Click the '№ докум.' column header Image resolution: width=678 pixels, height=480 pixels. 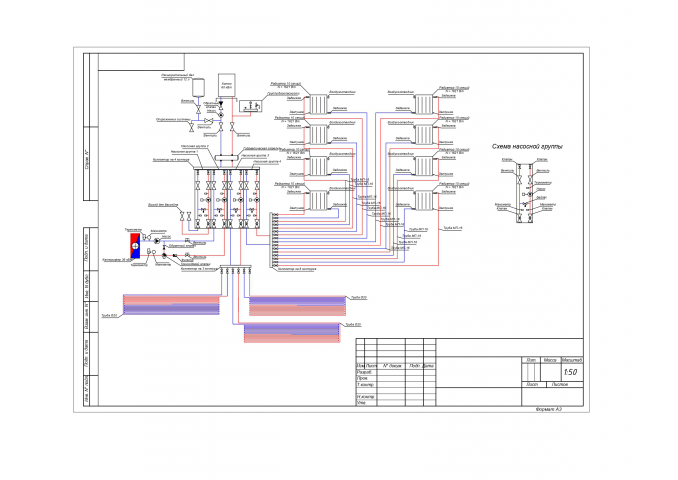[x=392, y=366]
